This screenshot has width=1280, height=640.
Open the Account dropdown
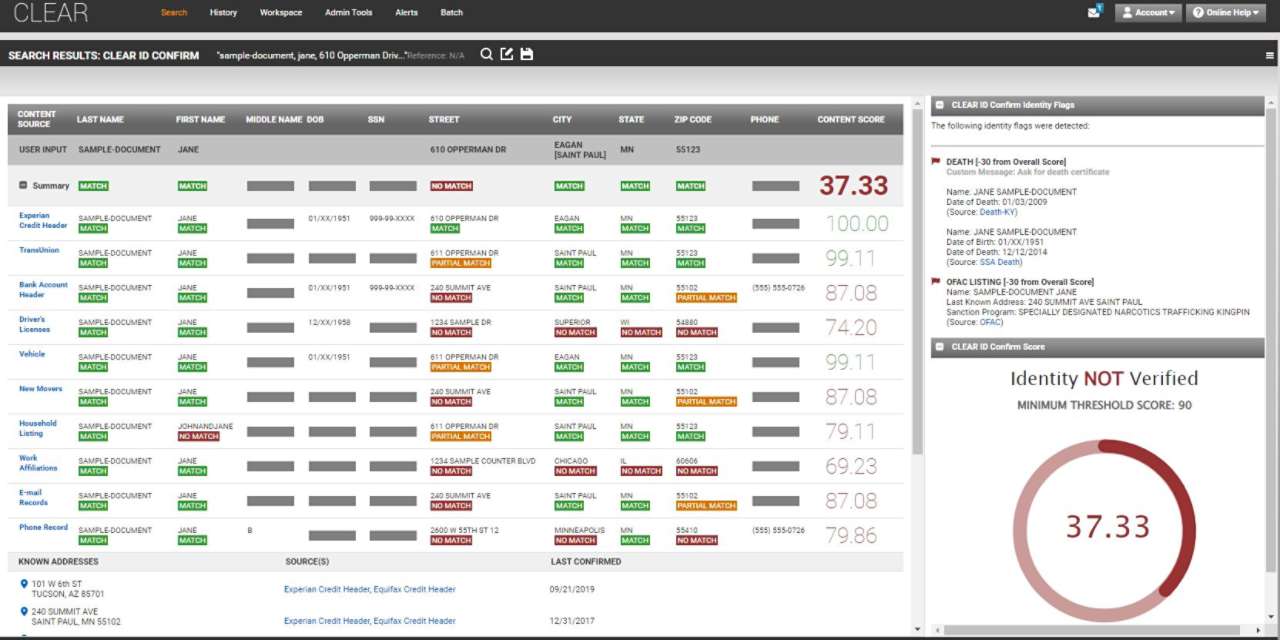[1147, 13]
